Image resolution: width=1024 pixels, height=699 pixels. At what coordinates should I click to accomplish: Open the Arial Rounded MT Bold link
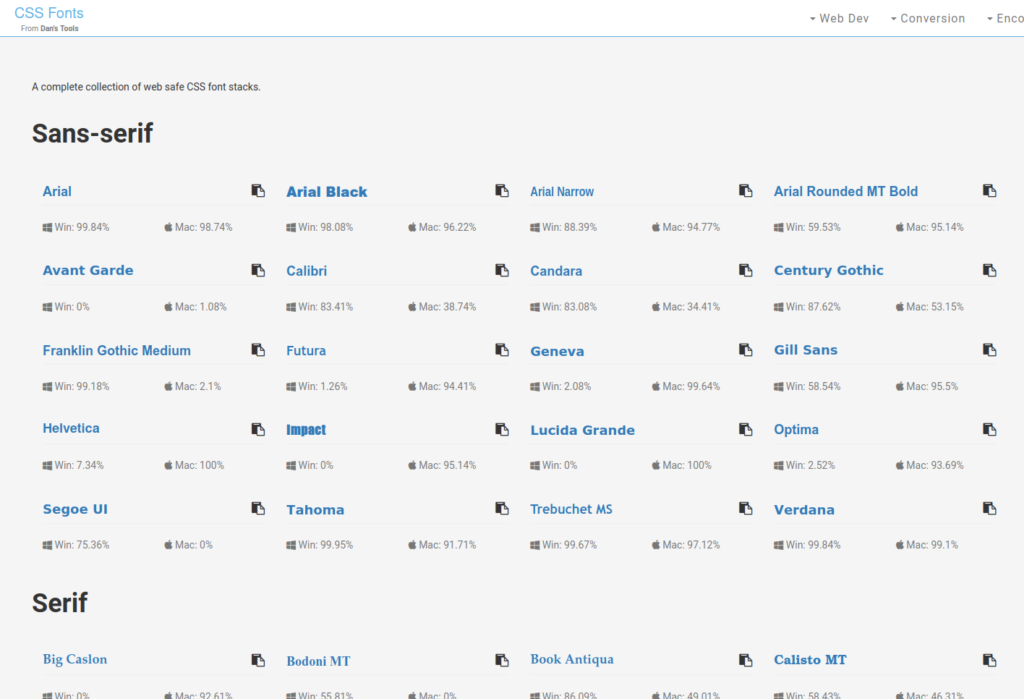click(x=846, y=191)
